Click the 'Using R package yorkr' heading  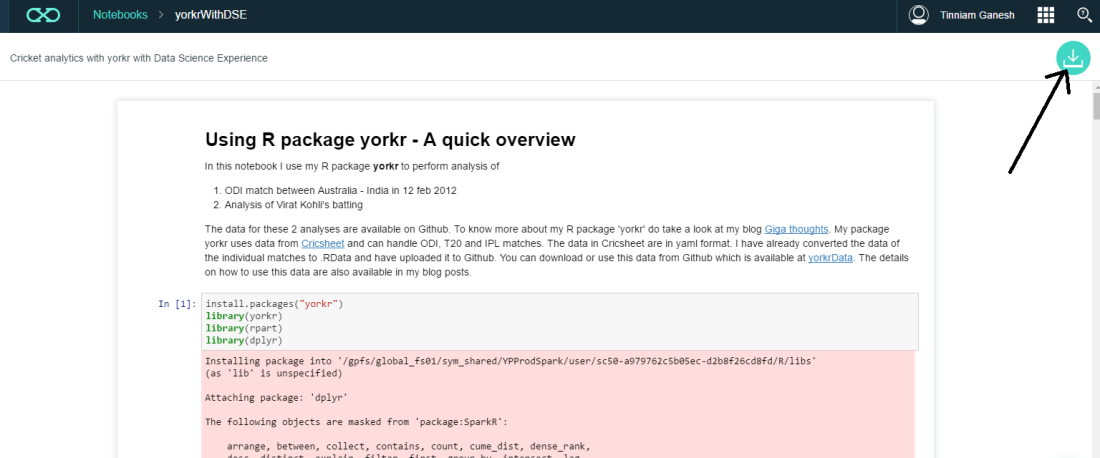[x=390, y=140]
